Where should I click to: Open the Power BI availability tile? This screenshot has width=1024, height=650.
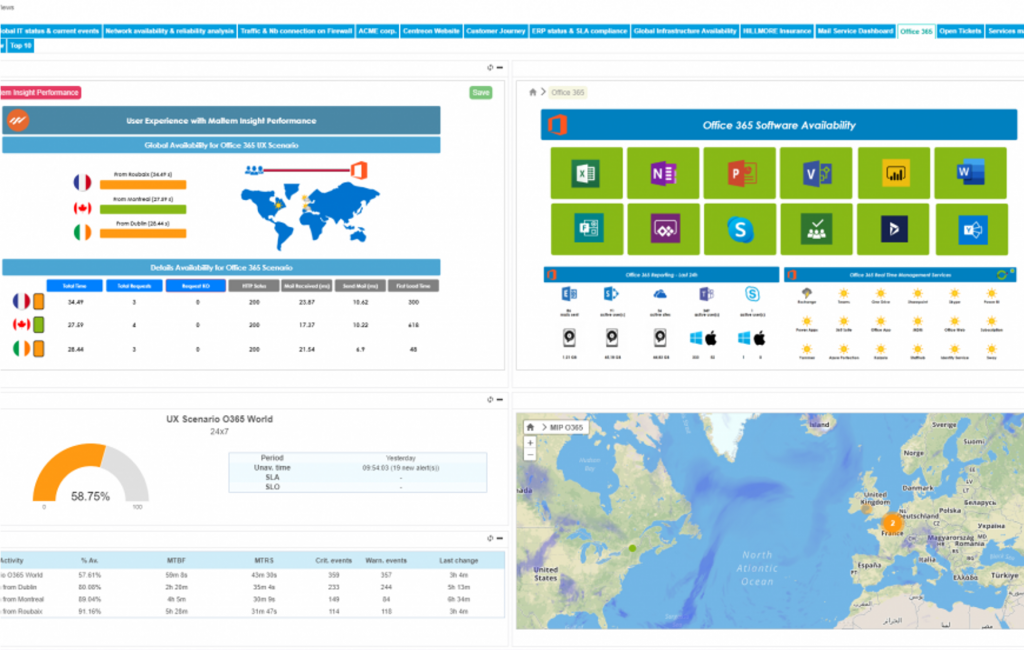(893, 173)
